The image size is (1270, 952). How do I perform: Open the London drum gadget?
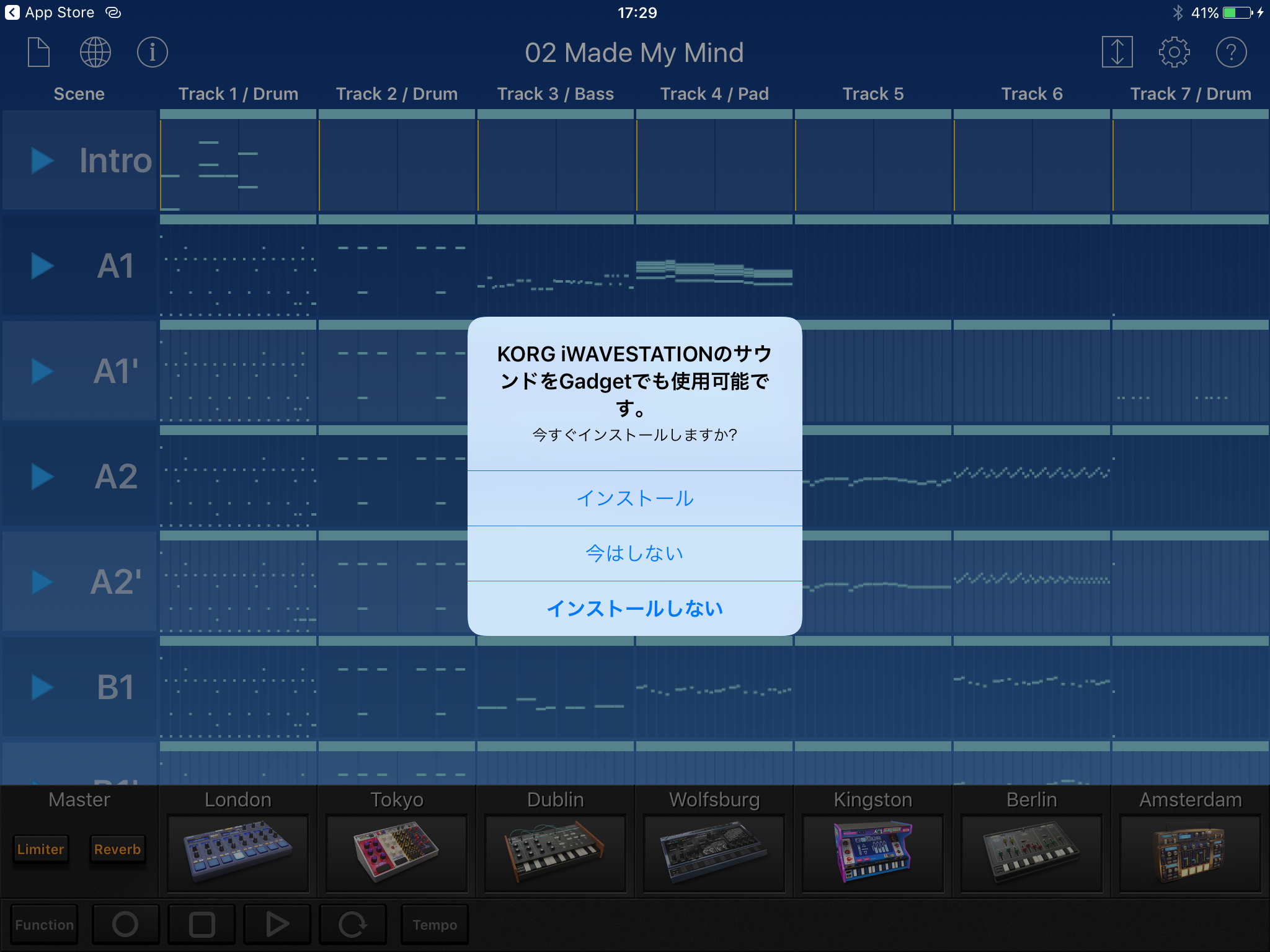click(238, 853)
